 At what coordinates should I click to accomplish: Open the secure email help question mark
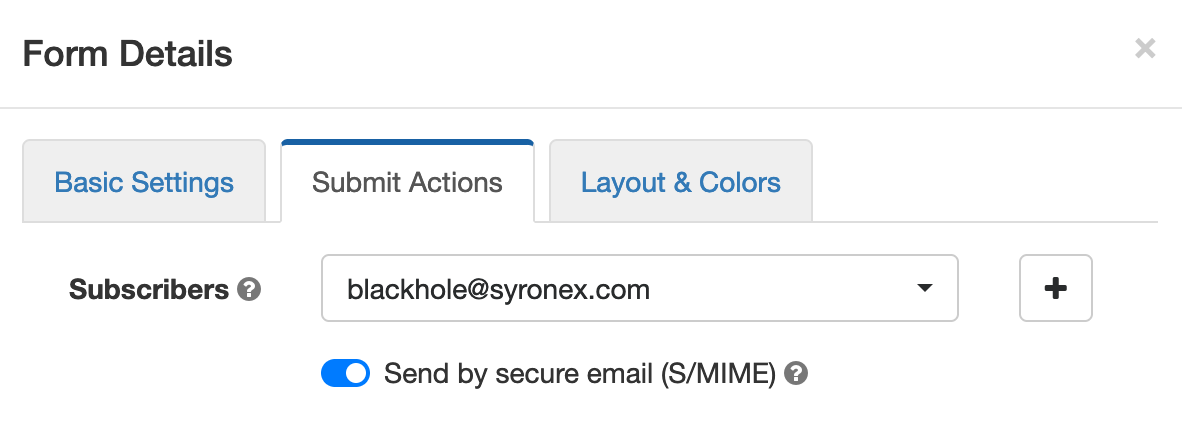coord(796,373)
